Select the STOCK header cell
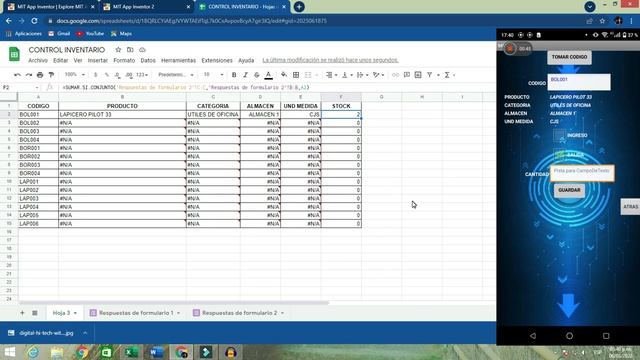This screenshot has height=360, width=640. (x=341, y=106)
